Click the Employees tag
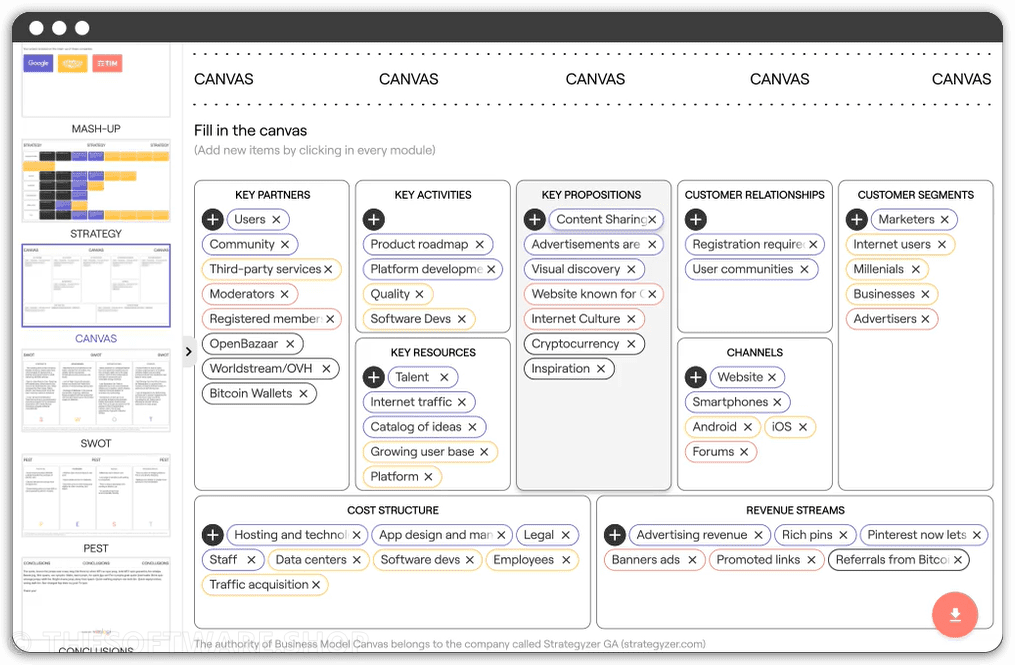 point(532,559)
